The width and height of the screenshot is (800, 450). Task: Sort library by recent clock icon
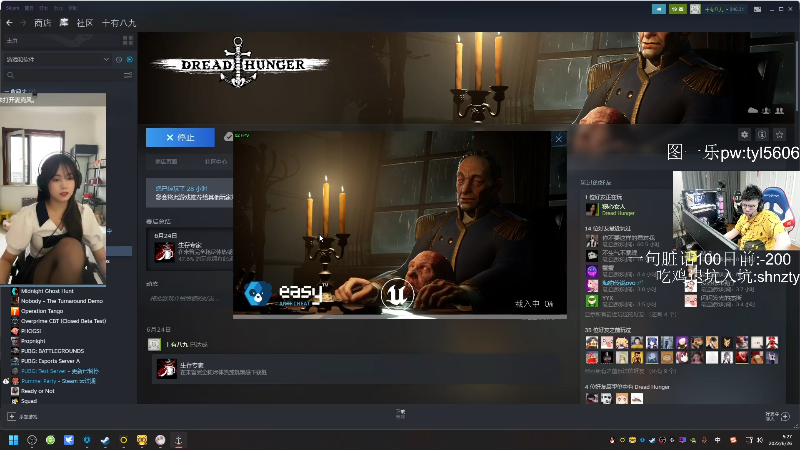pyautogui.click(x=119, y=60)
